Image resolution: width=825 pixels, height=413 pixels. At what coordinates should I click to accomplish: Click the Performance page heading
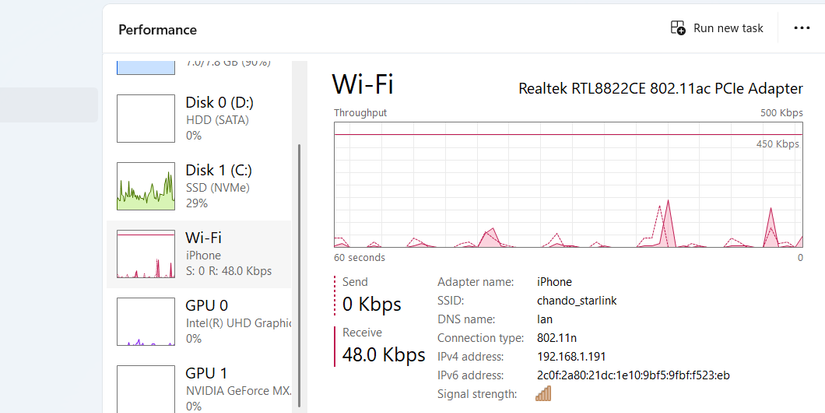point(157,29)
